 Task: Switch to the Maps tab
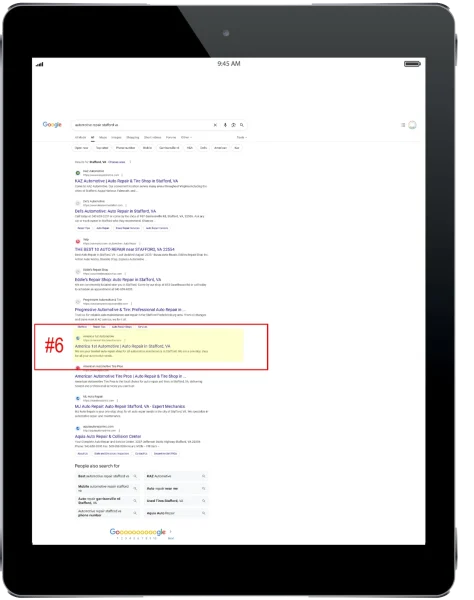tap(103, 137)
